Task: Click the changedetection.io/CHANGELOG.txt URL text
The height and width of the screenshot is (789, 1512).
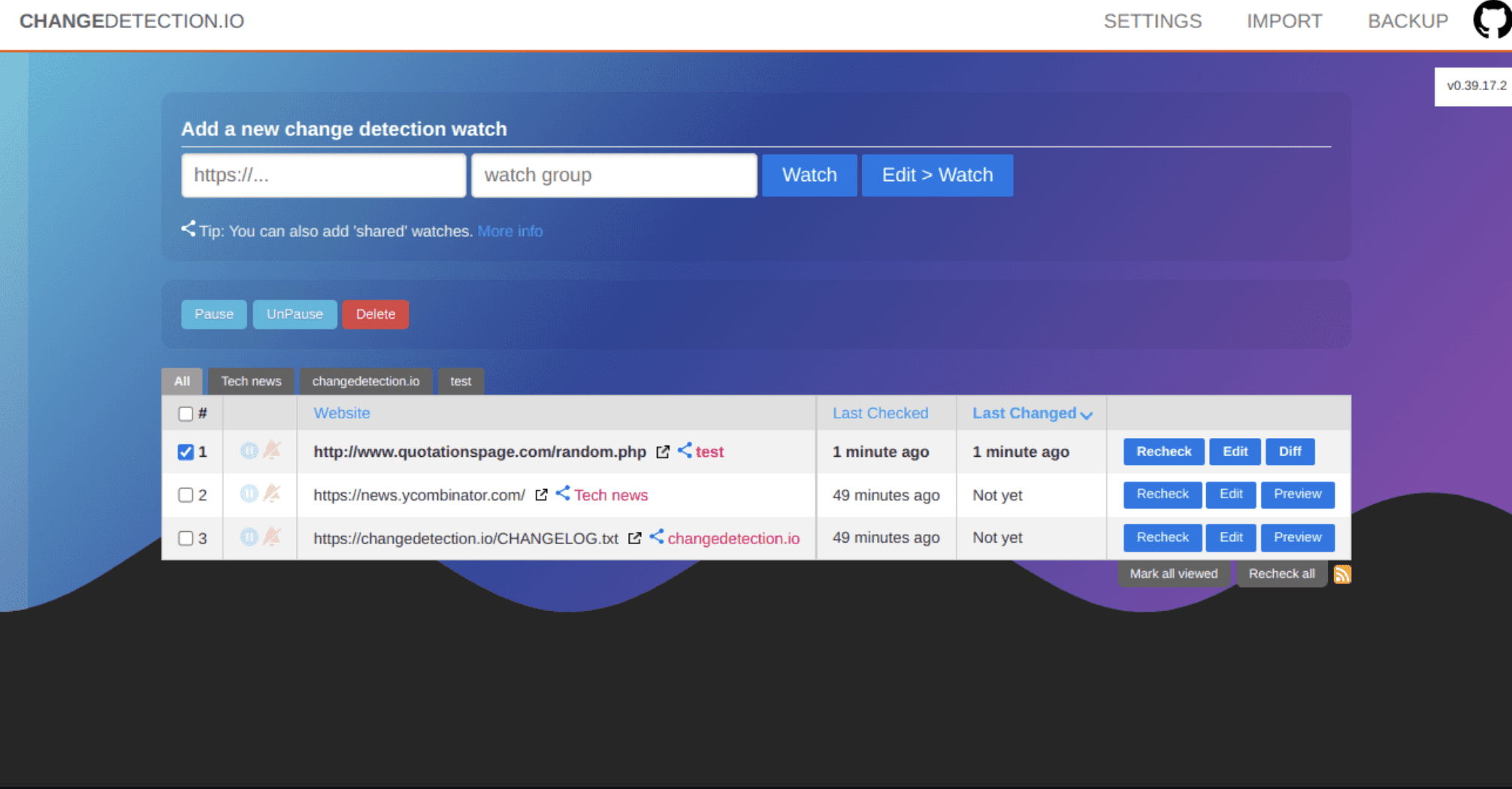Action: click(466, 538)
